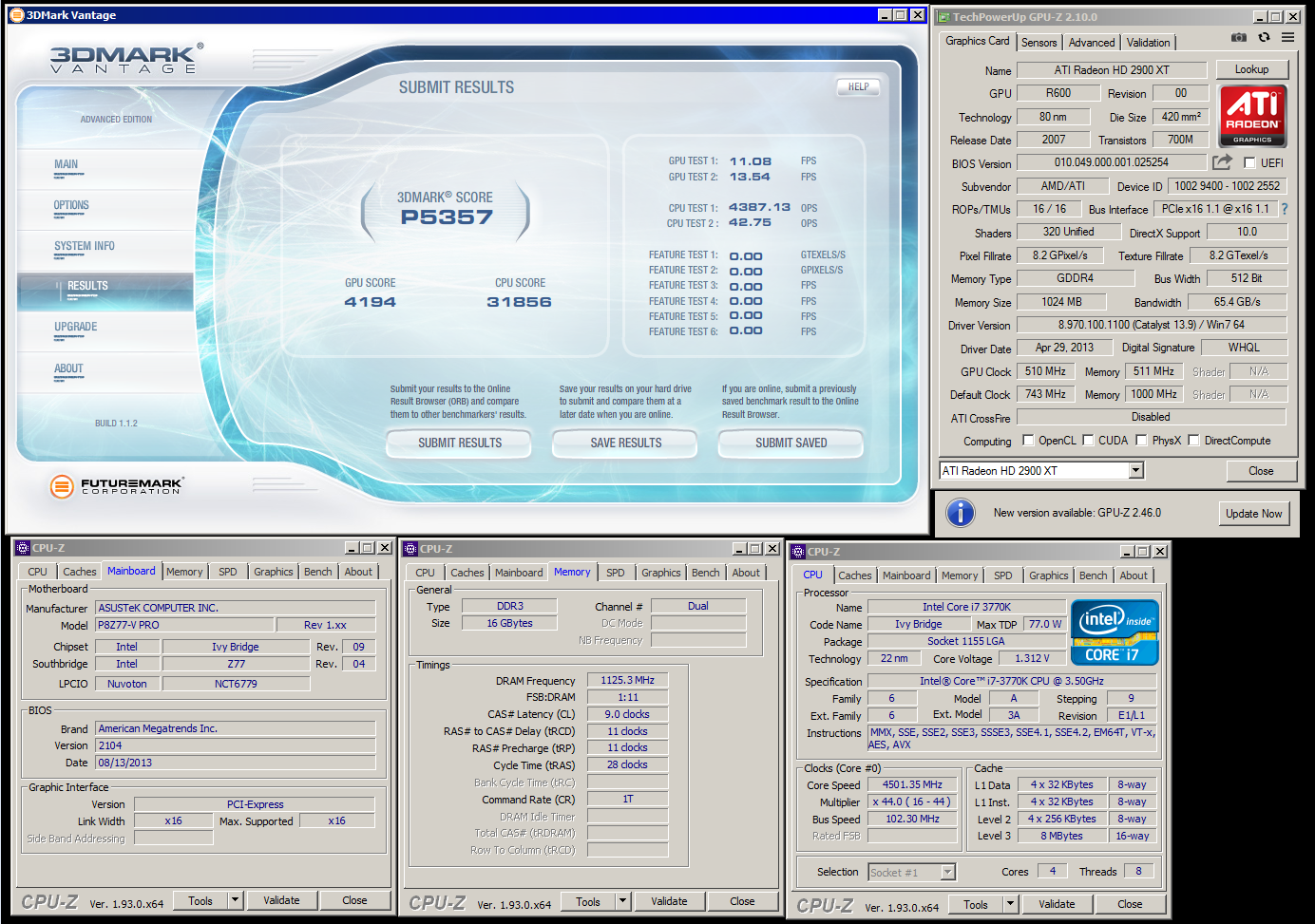The height and width of the screenshot is (924, 1315).
Task: Click the SUBMIT SAVED button
Action: [791, 443]
